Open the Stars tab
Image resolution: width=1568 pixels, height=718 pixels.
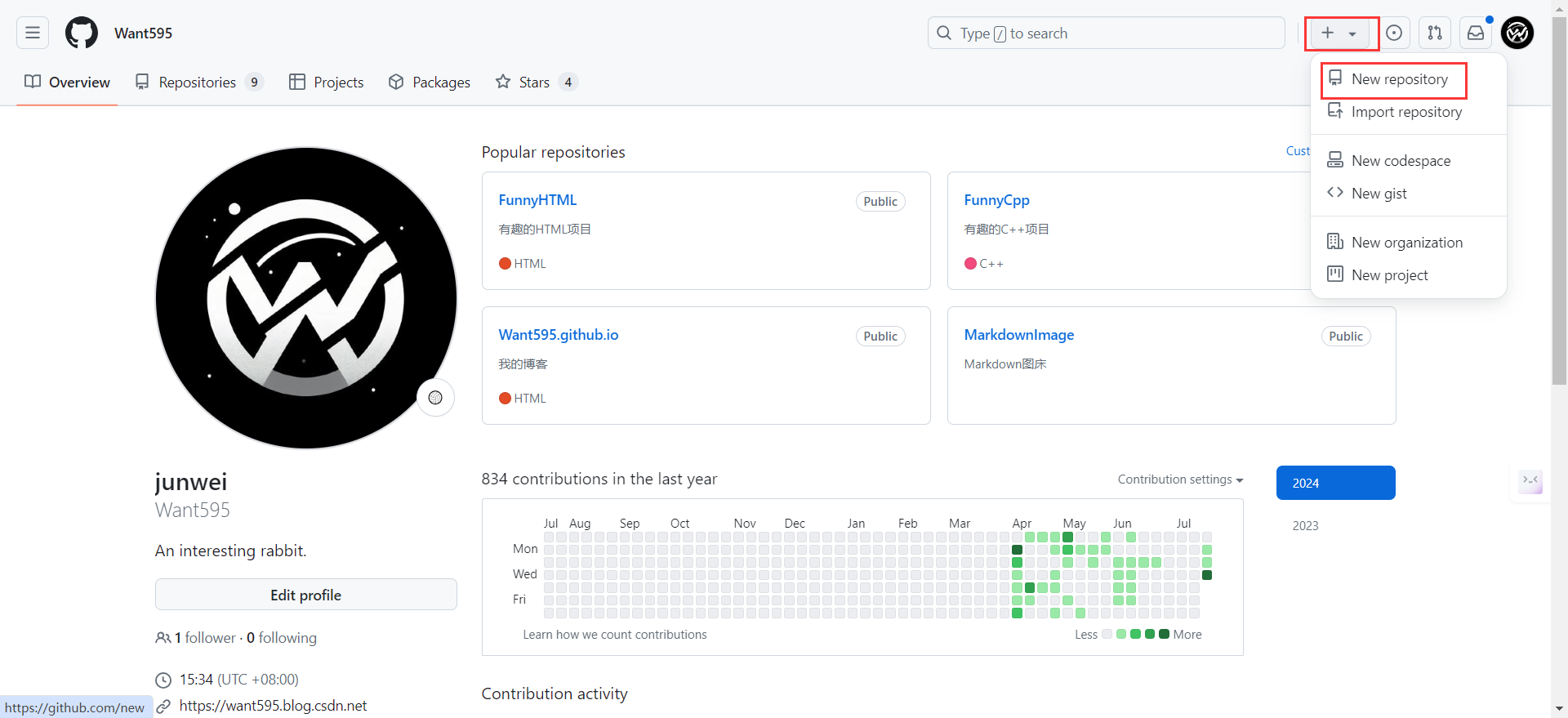point(537,82)
